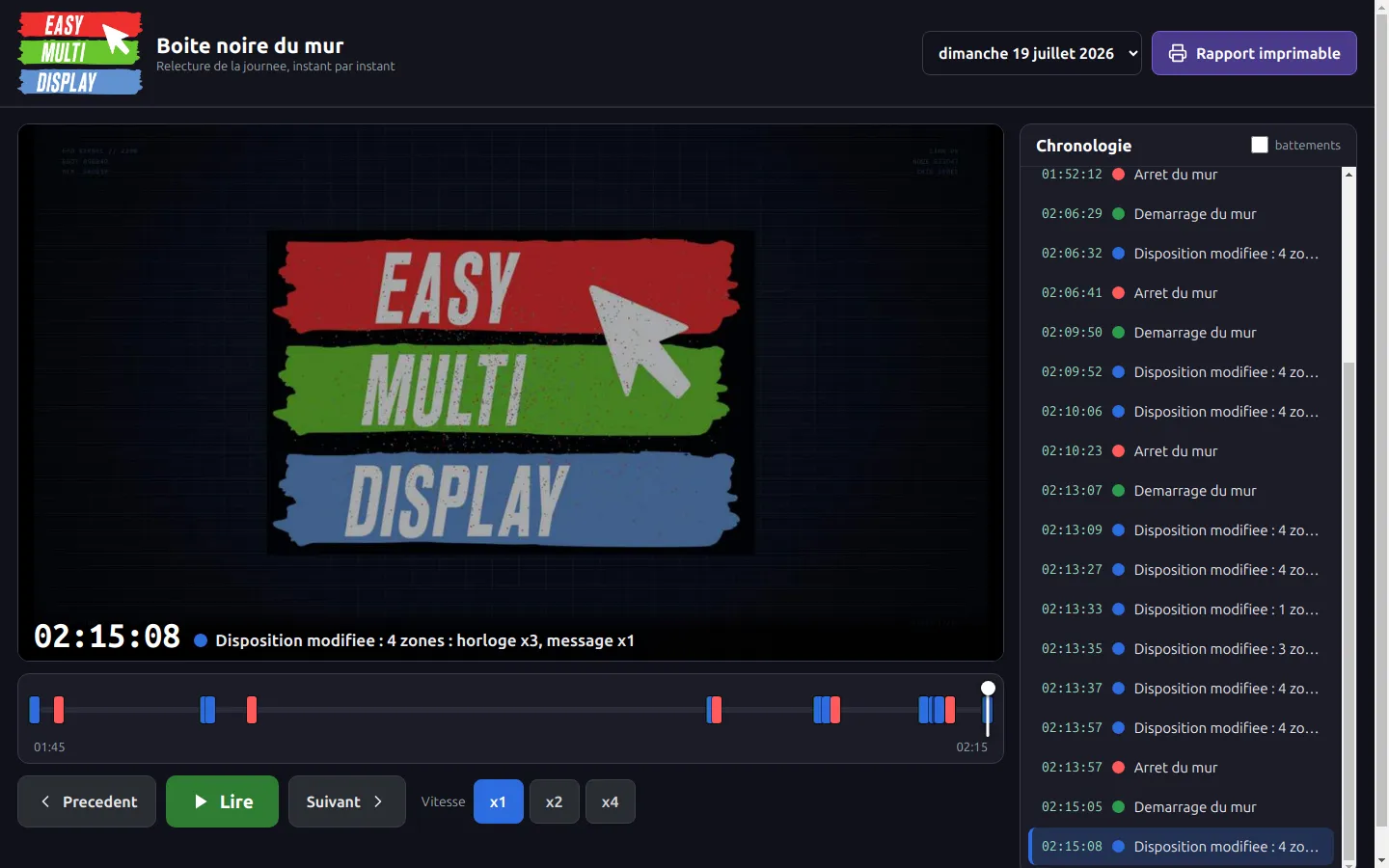This screenshot has width=1389, height=868.
Task: Enable the battements checkbox
Action: [1260, 145]
